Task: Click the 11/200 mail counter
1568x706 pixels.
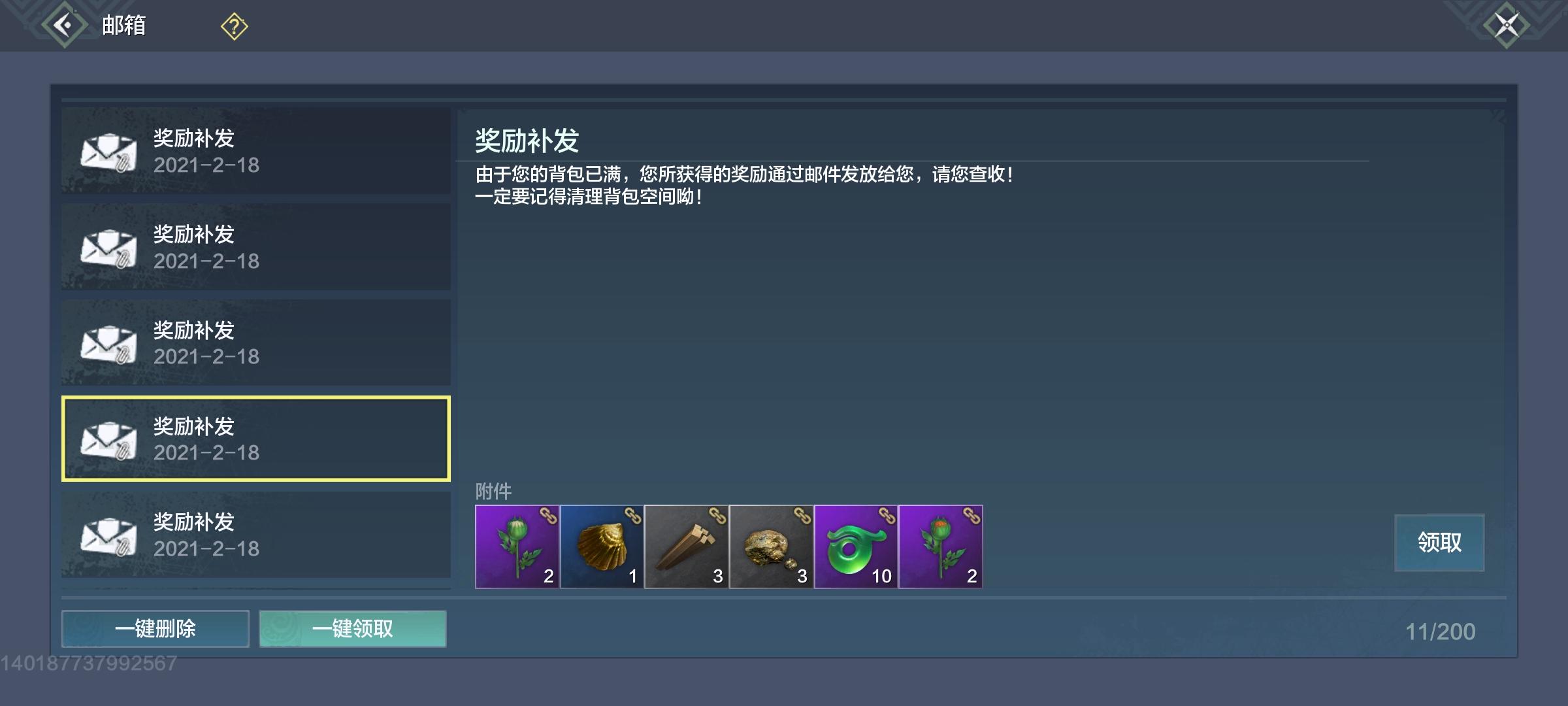Action: pyautogui.click(x=1440, y=631)
